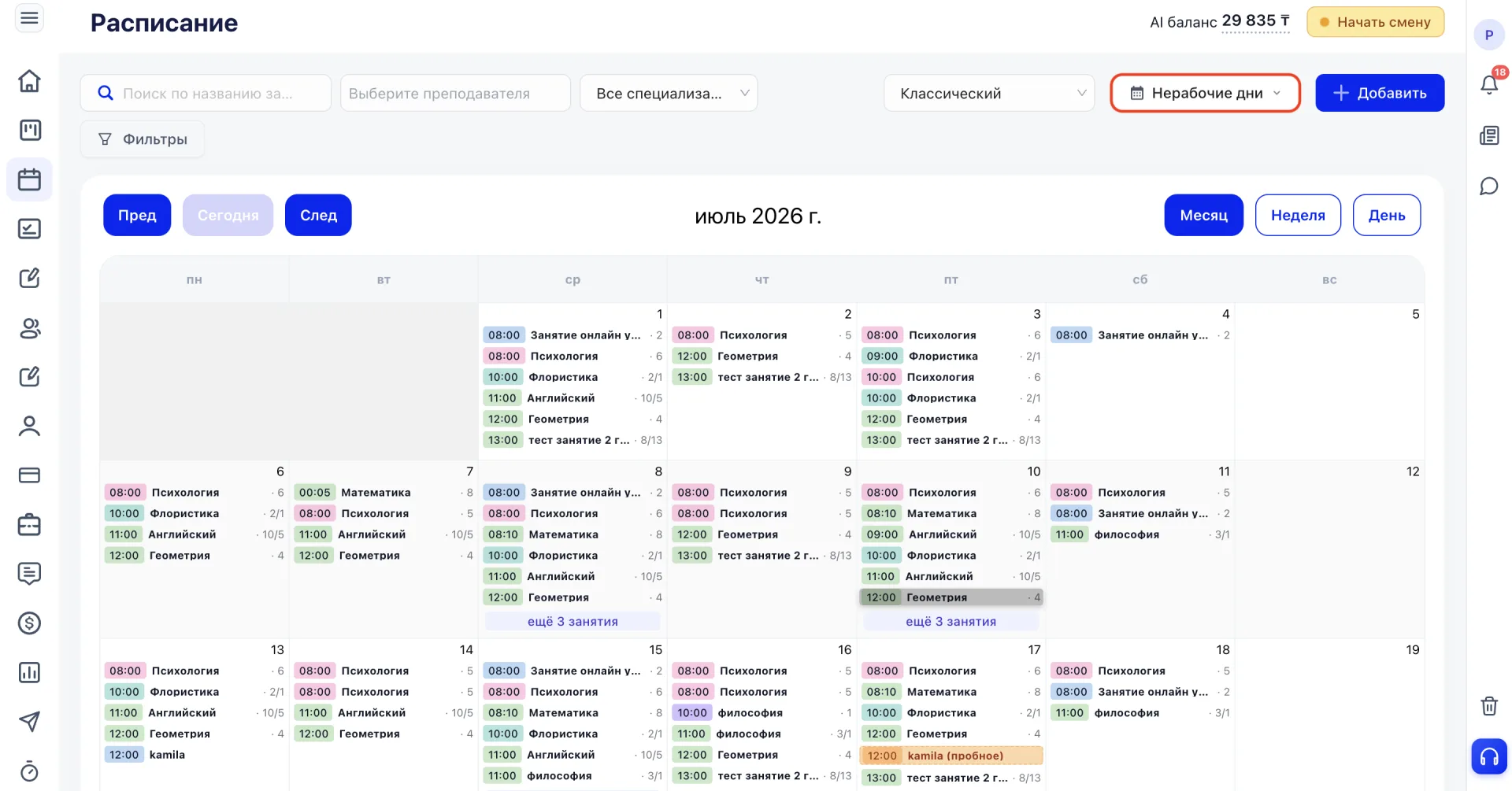1512x791 pixels.
Task: Open 12:00 kamila lesson on July 13
Action: coord(194,754)
